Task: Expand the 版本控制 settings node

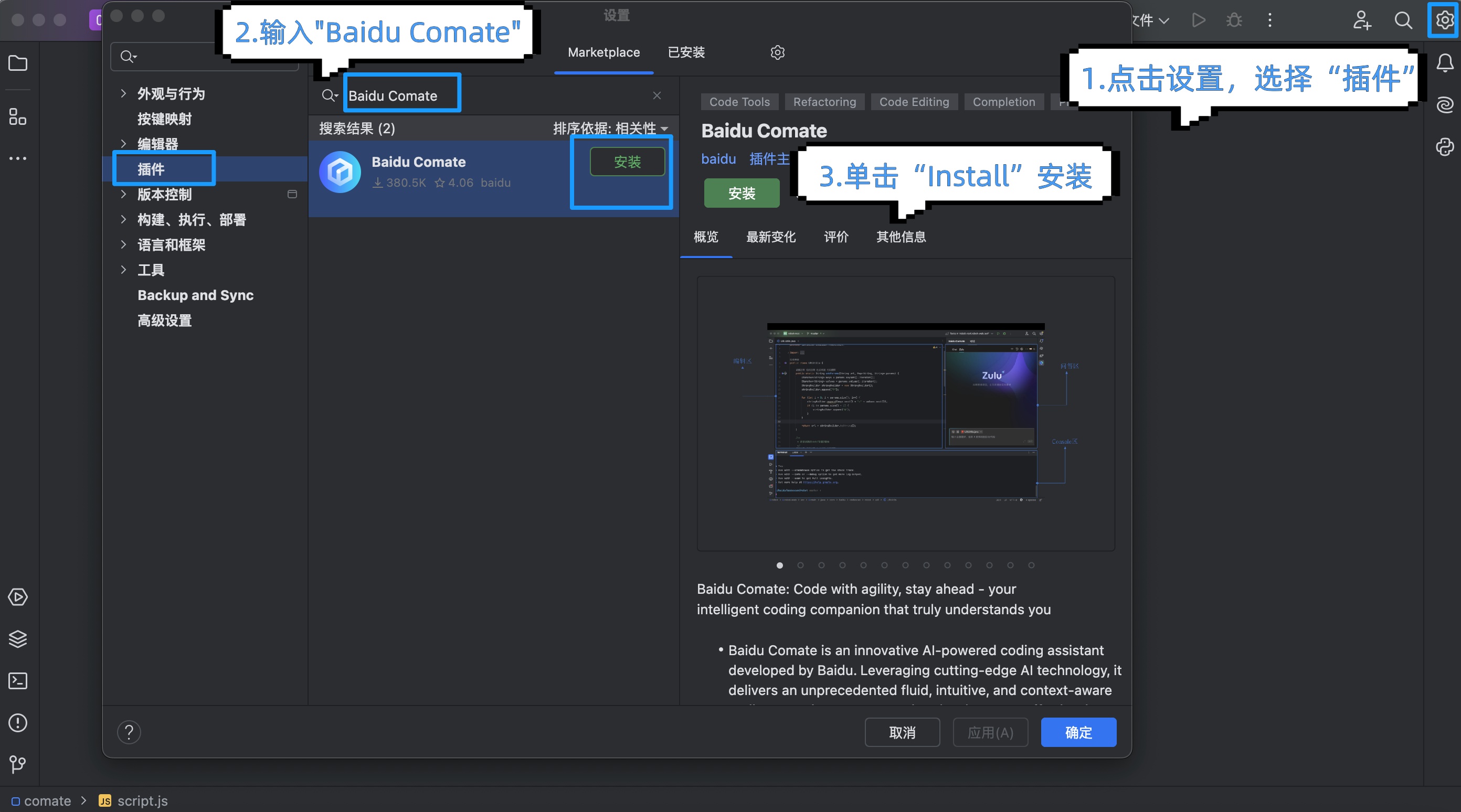Action: [x=123, y=194]
